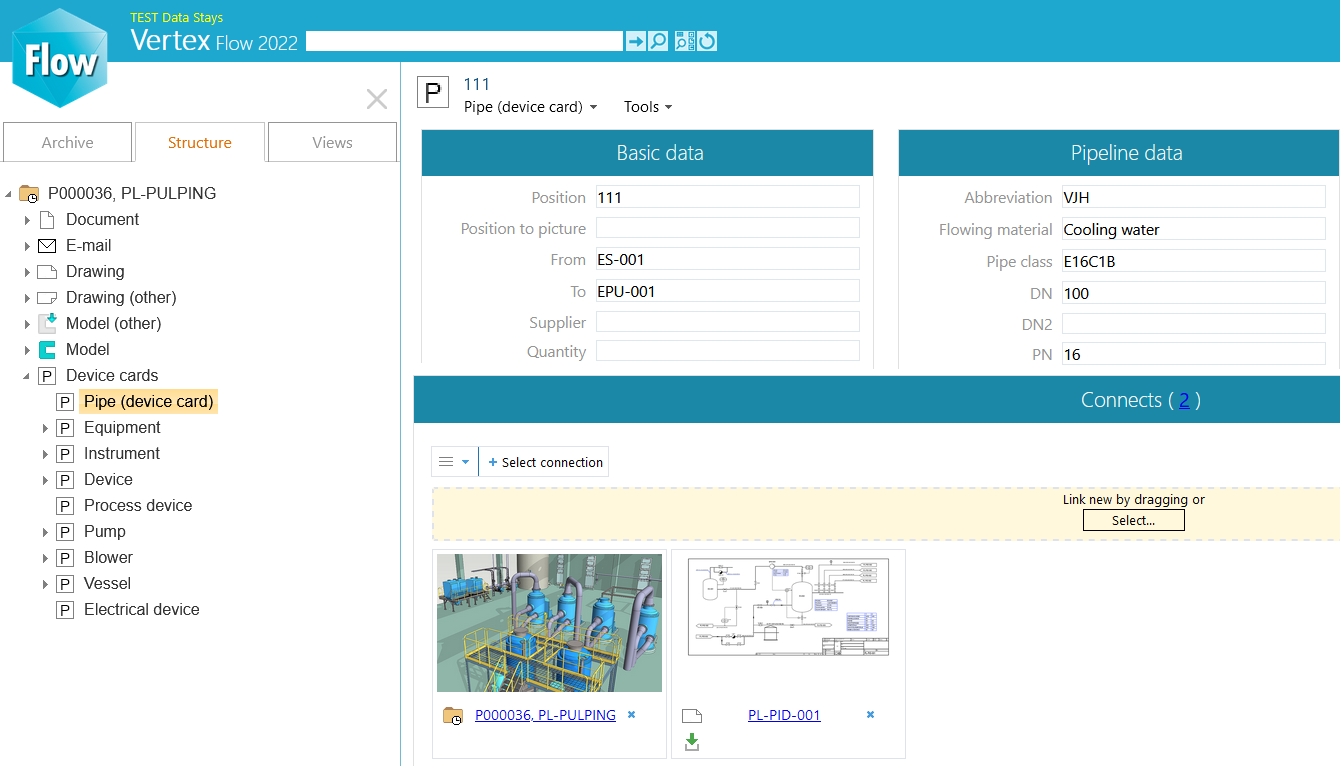Screen dimensions: 1340x766
Task: Open the Pipe (device card) dropdown menu
Action: point(530,107)
